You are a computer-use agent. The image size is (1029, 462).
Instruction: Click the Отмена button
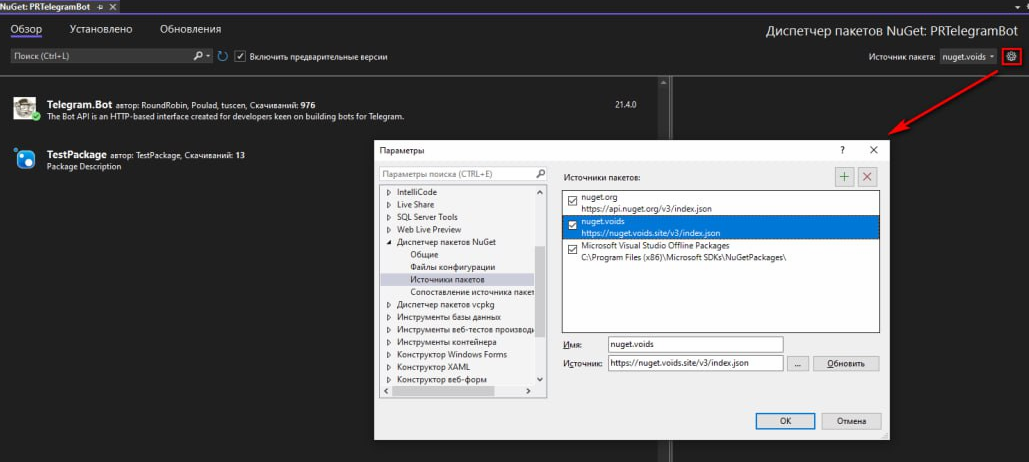click(x=852, y=421)
